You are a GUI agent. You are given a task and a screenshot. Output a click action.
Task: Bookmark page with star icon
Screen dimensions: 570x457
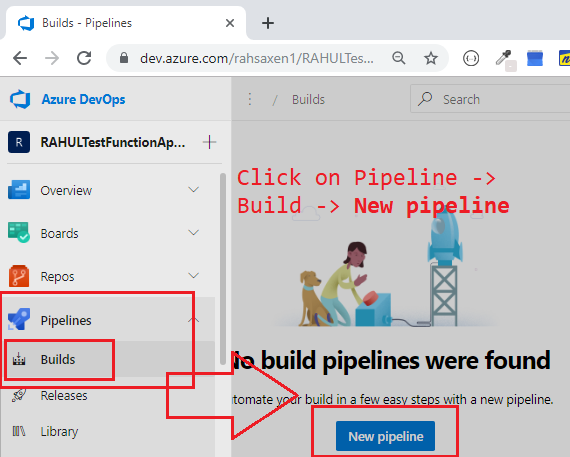[431, 58]
